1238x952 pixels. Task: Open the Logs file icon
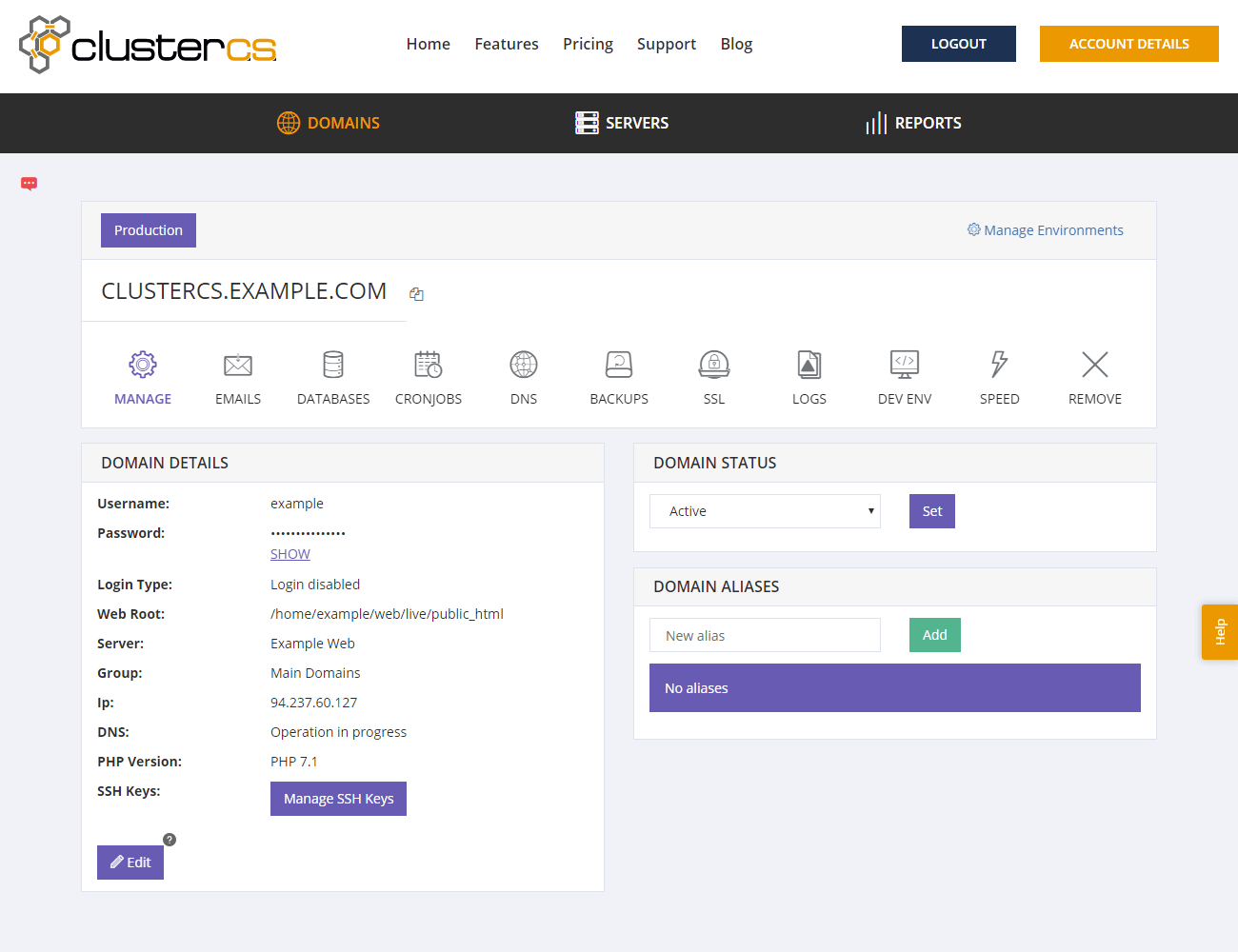point(809,366)
